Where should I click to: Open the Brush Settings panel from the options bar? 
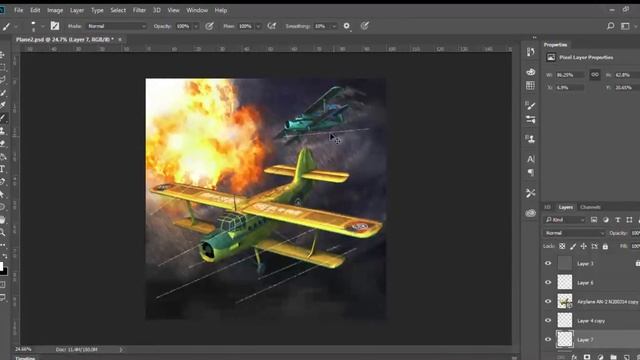(x=55, y=26)
